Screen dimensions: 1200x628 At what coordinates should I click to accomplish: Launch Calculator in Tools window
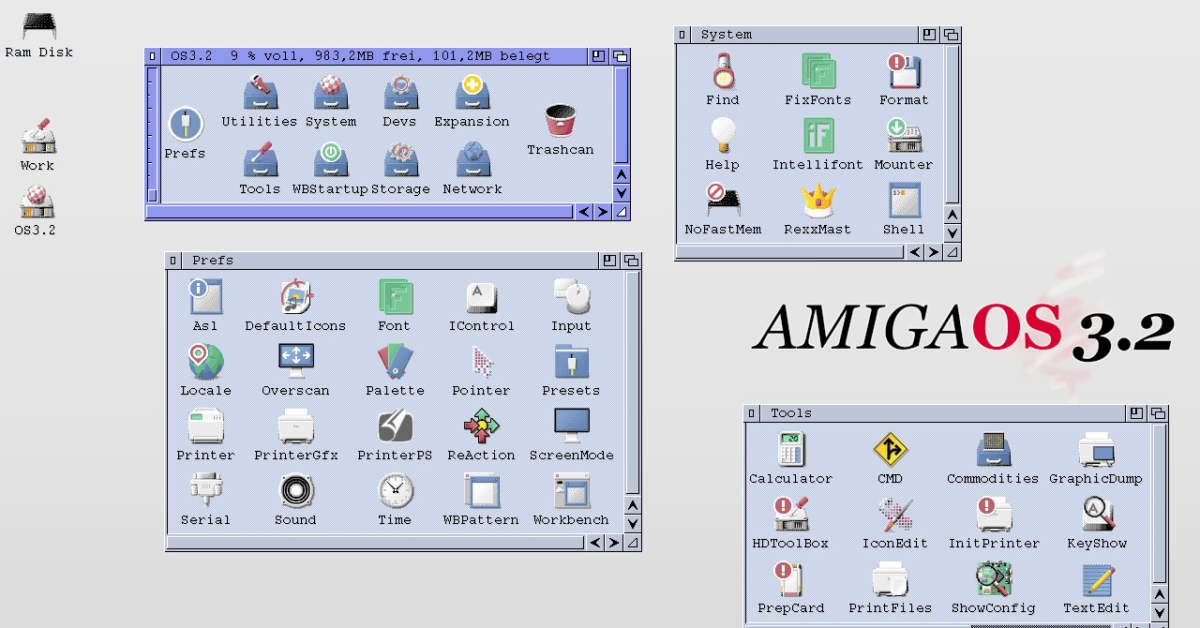[791, 450]
